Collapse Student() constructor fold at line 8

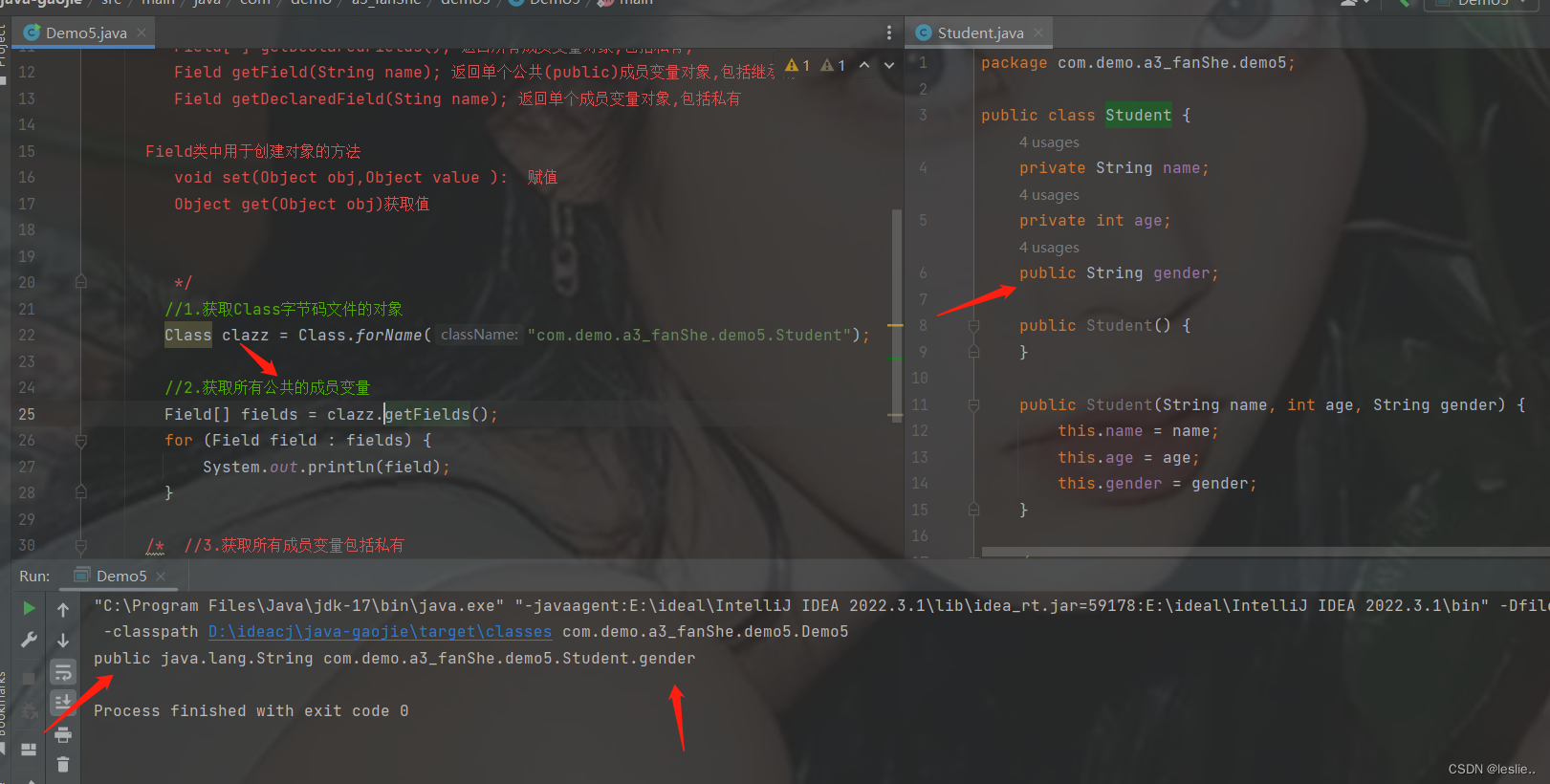tap(974, 326)
